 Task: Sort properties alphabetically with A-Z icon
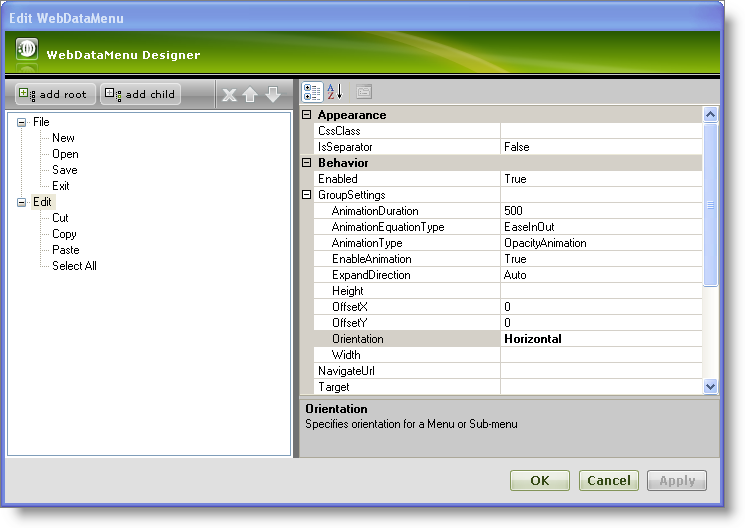(334, 92)
